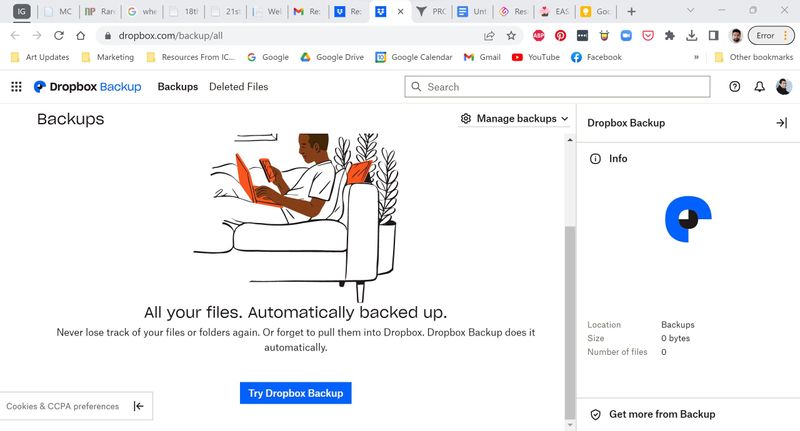This screenshot has width=800, height=431.
Task: Toggle the Chrome side panel
Action: (713, 35)
